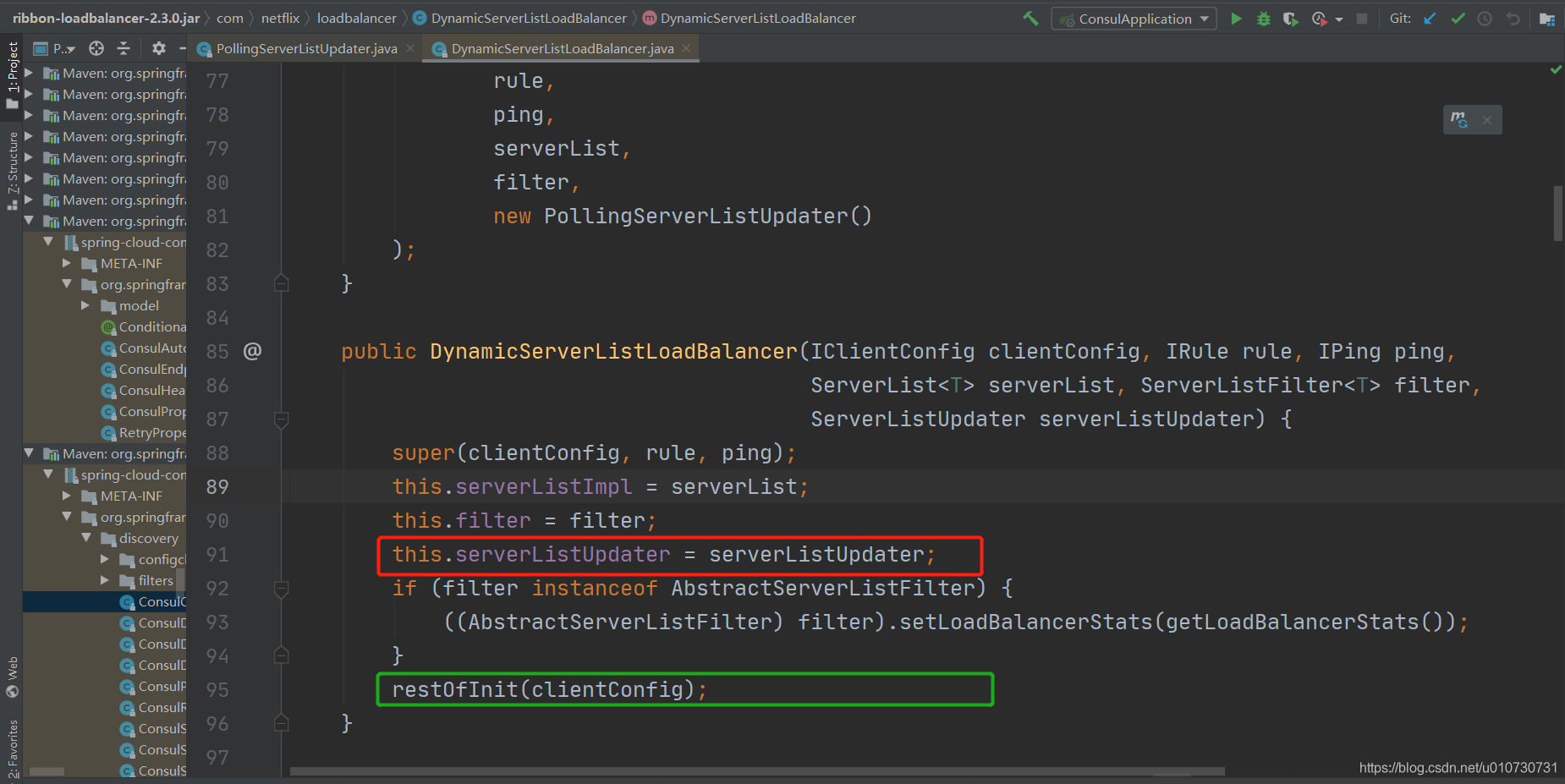This screenshot has height=784, width=1565.
Task: Click the 'loadbalancer' breadcrumb item
Action: click(x=356, y=18)
